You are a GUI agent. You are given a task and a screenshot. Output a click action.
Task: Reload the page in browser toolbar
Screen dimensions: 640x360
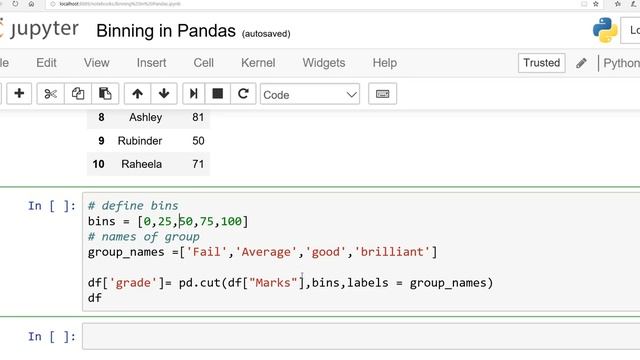(x=15, y=4)
